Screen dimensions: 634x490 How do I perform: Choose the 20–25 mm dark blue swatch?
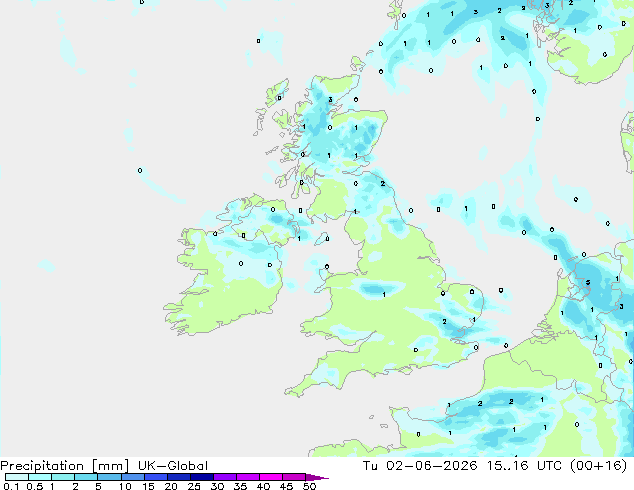click(x=178, y=477)
